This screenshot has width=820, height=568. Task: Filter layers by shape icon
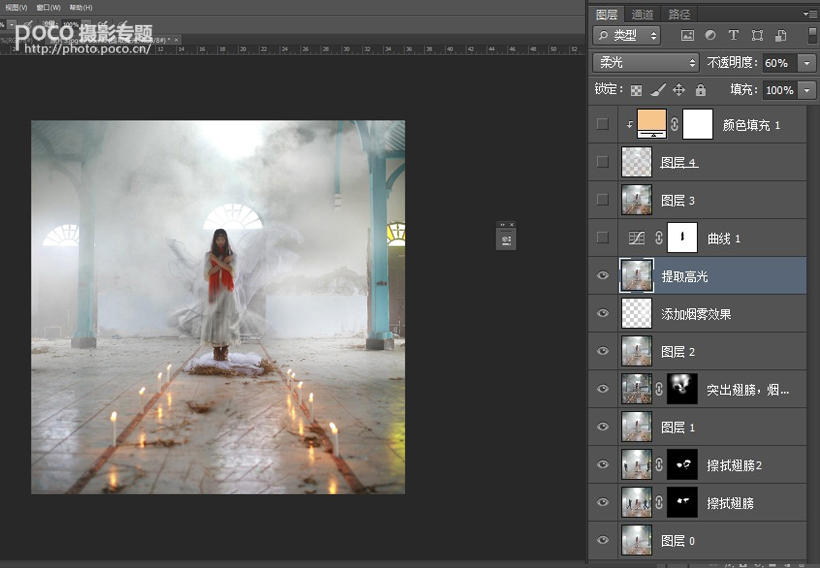click(x=757, y=35)
